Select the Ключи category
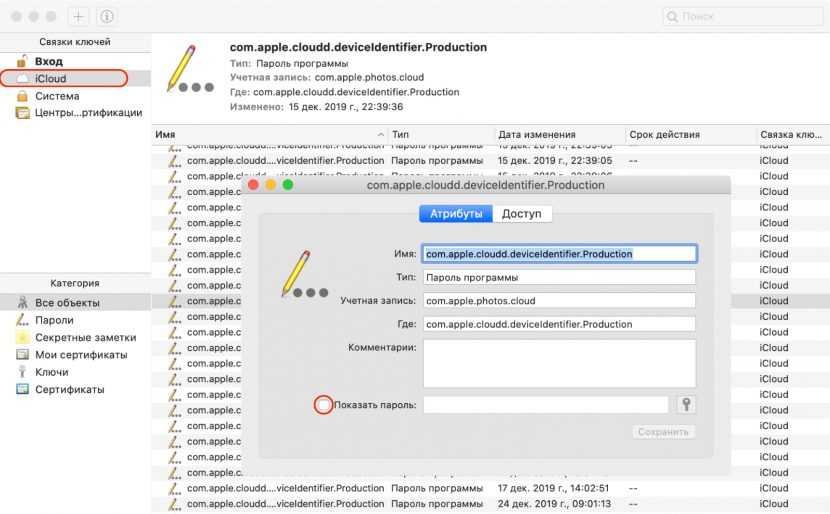830x514 pixels. [x=52, y=372]
